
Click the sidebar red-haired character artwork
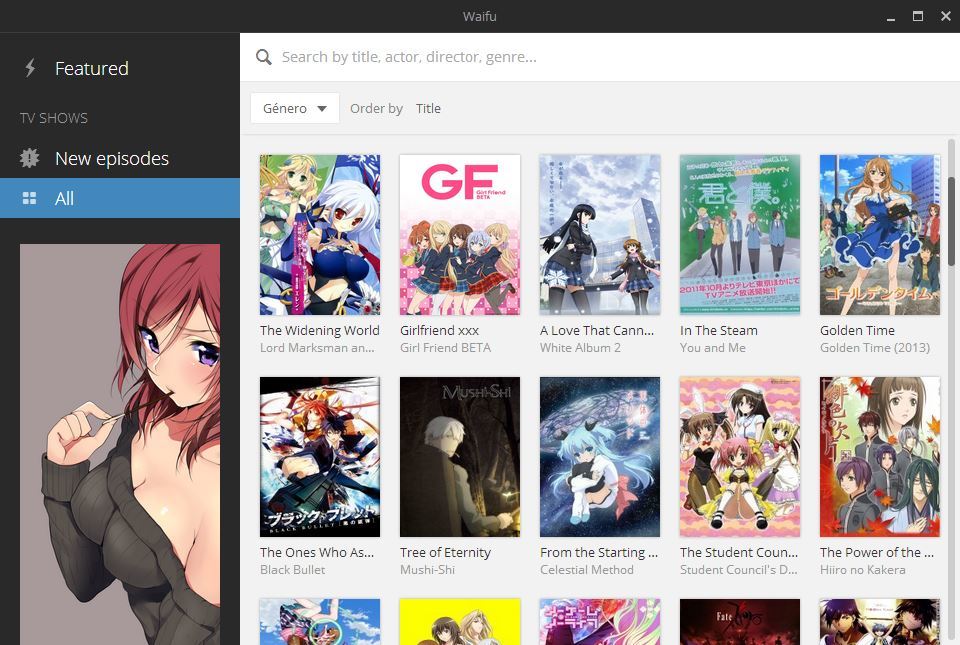[x=120, y=444]
